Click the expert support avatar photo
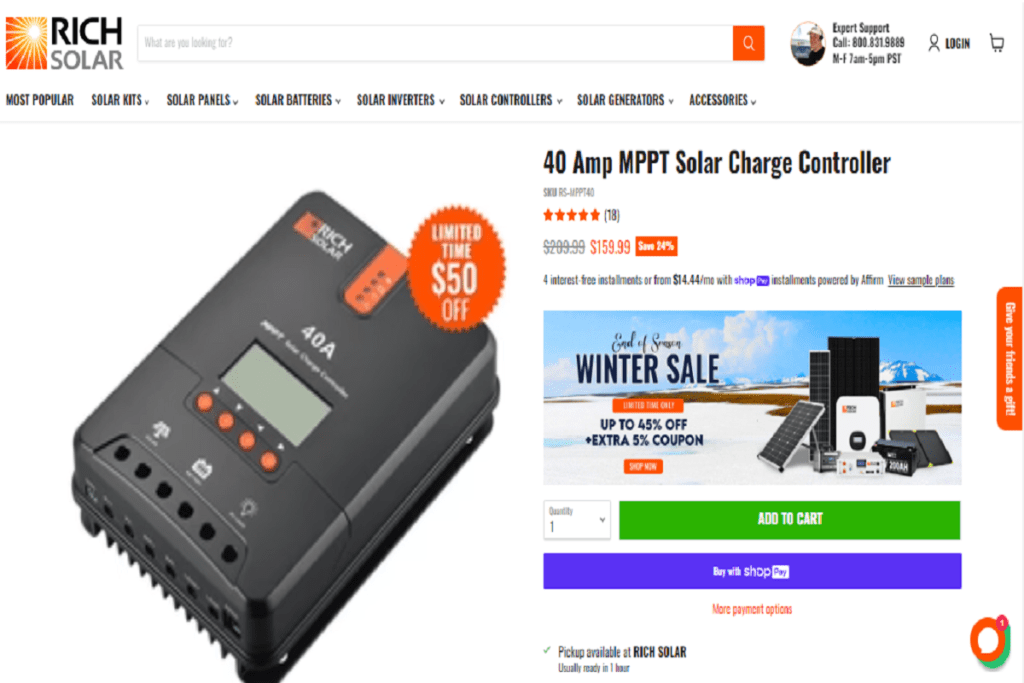 (808, 44)
